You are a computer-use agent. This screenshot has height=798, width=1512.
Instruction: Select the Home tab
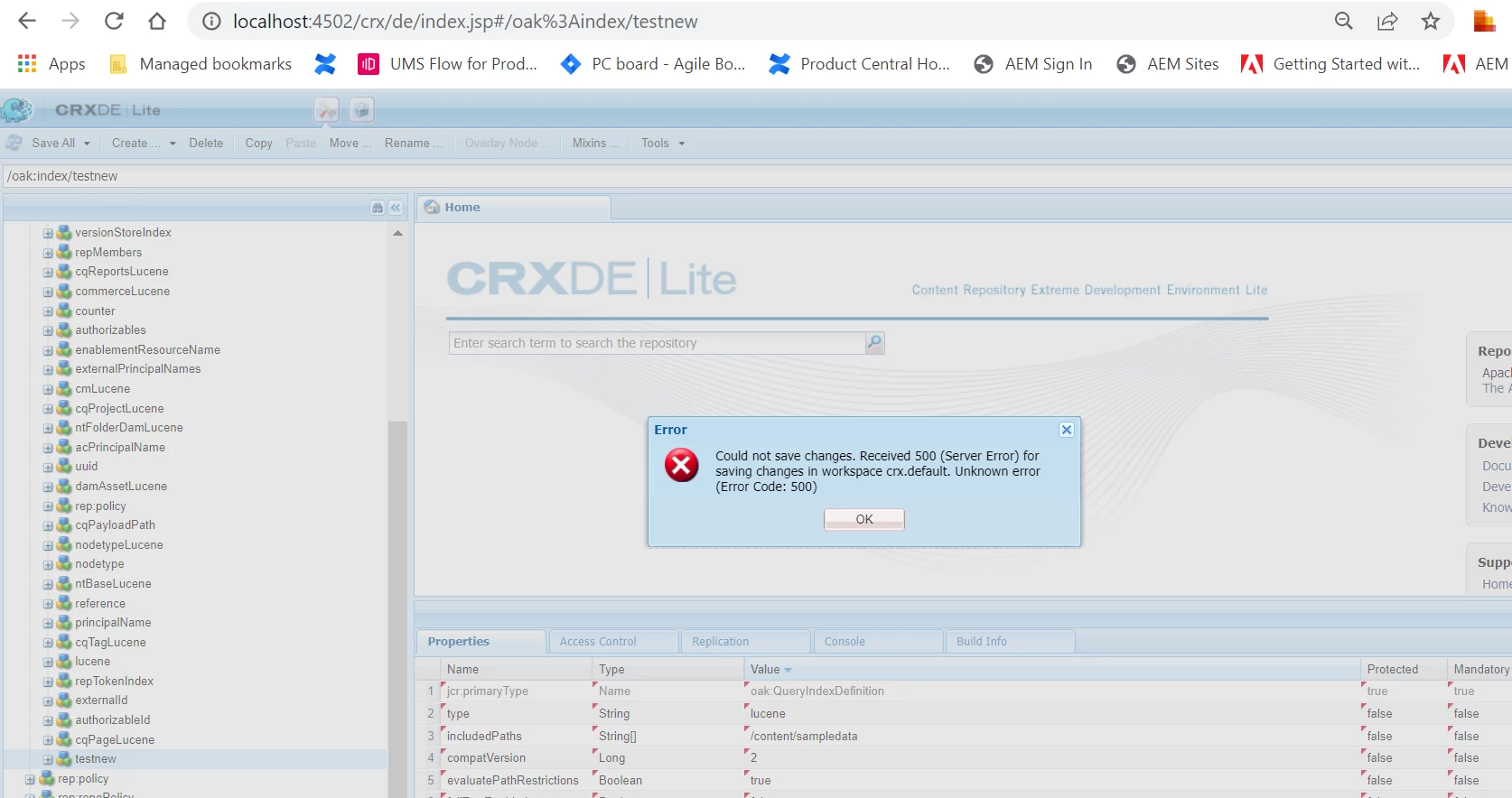[513, 208]
